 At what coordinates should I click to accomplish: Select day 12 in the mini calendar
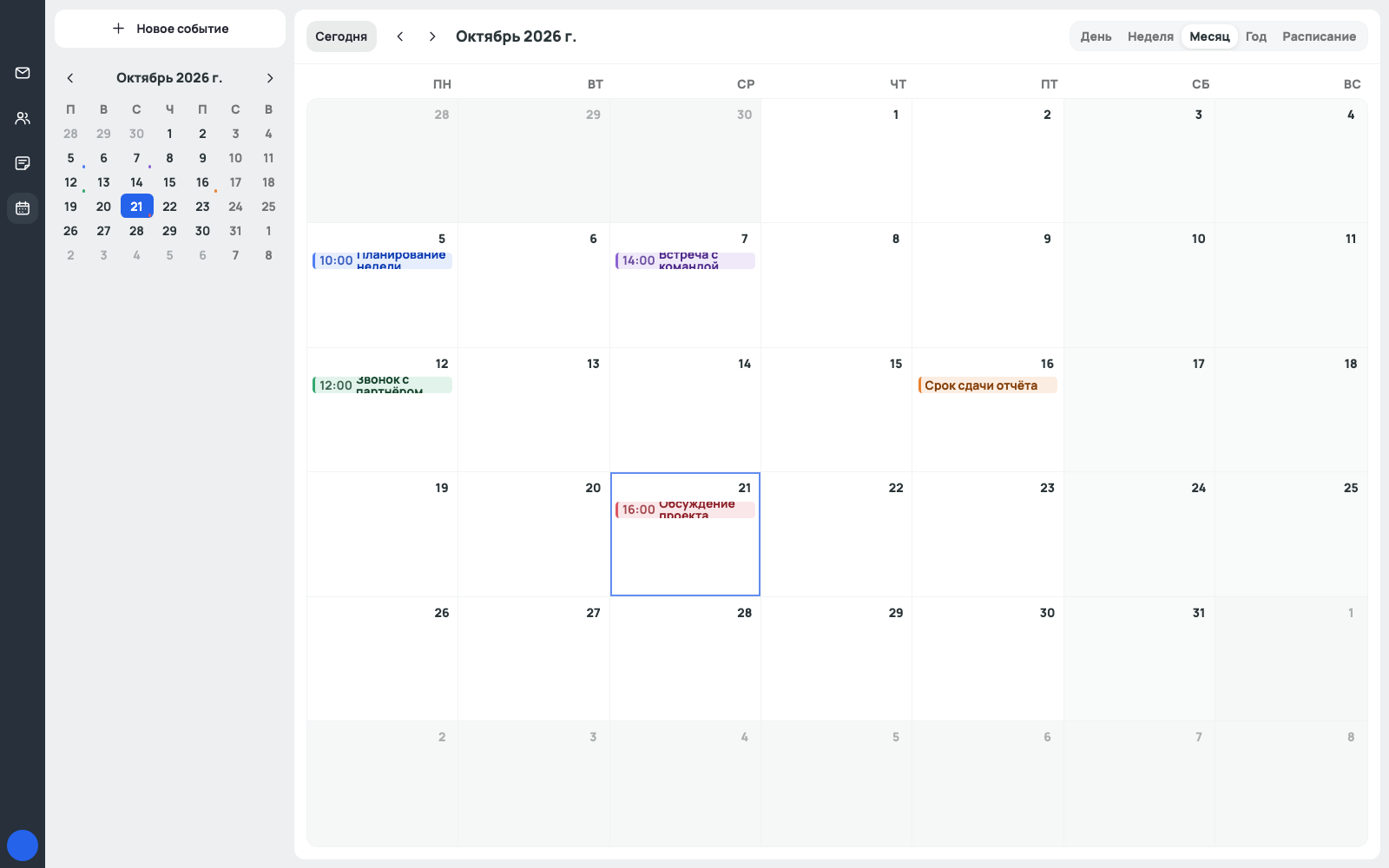click(x=70, y=182)
